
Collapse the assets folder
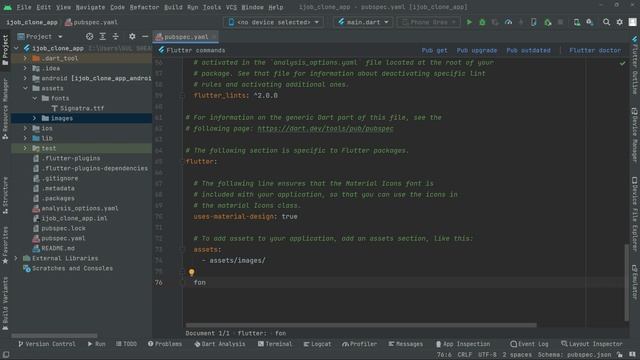25,88
